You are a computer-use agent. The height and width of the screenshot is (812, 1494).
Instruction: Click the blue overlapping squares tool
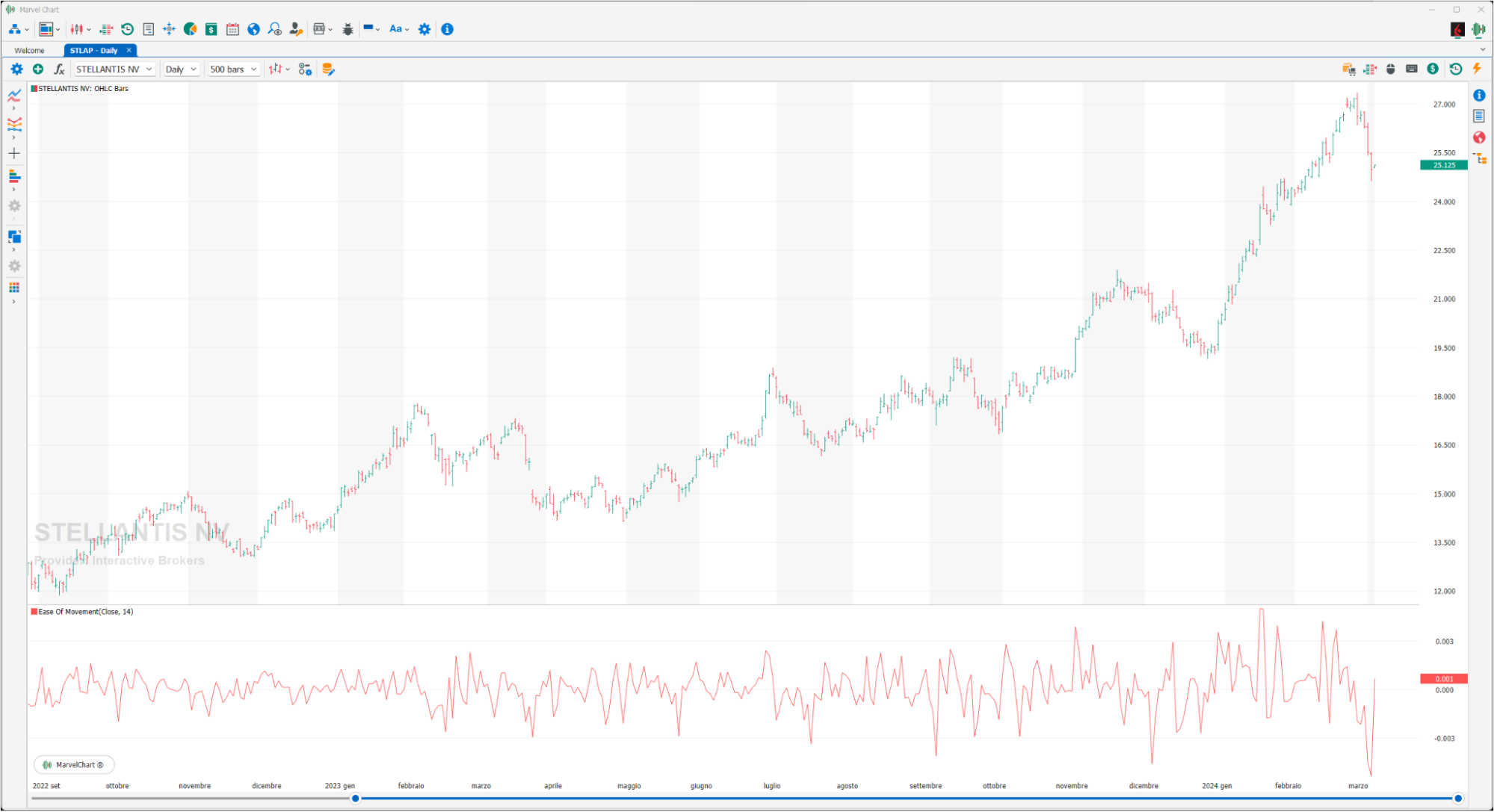[x=14, y=237]
